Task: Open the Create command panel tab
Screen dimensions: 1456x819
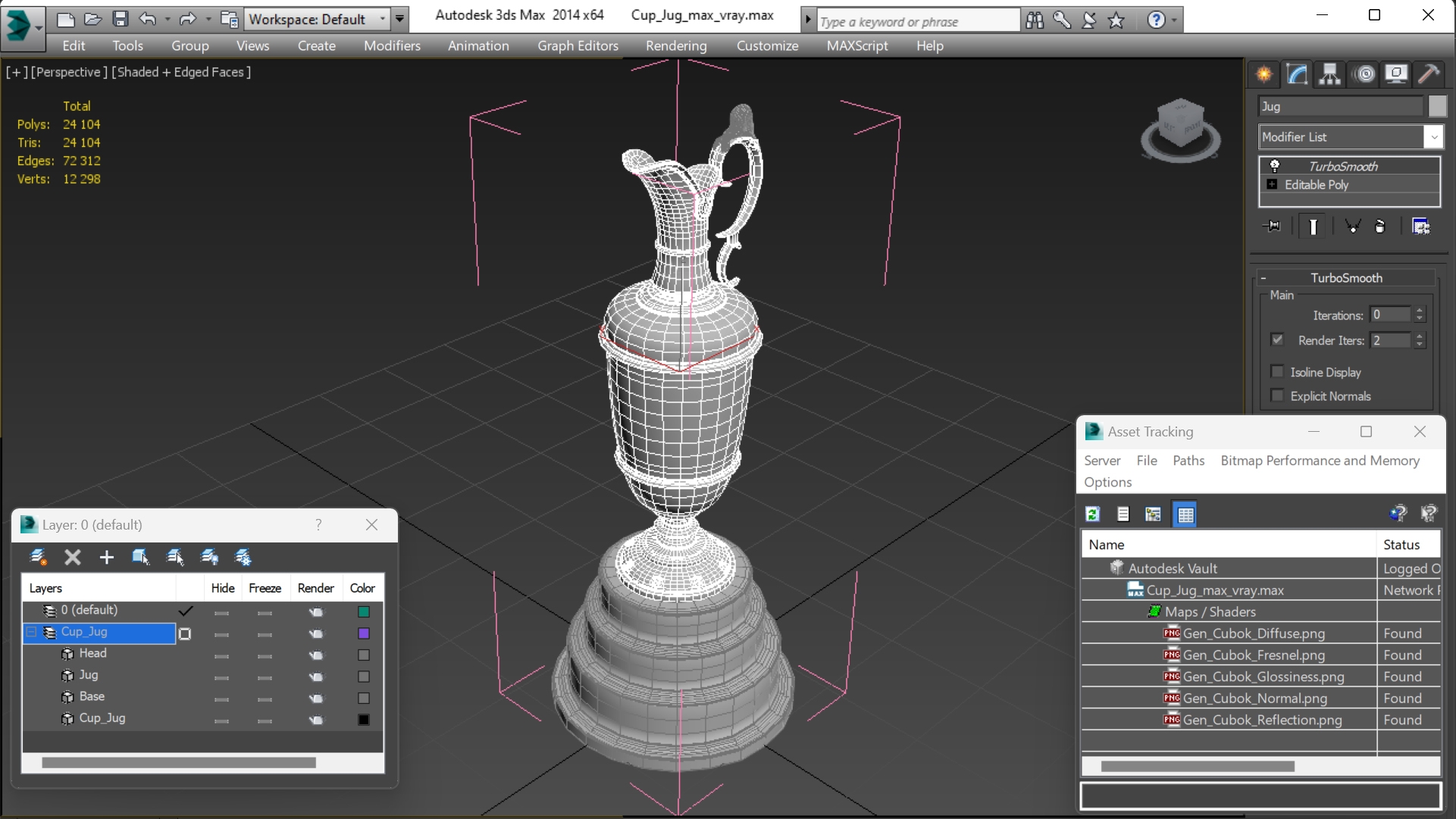Action: coord(1263,73)
